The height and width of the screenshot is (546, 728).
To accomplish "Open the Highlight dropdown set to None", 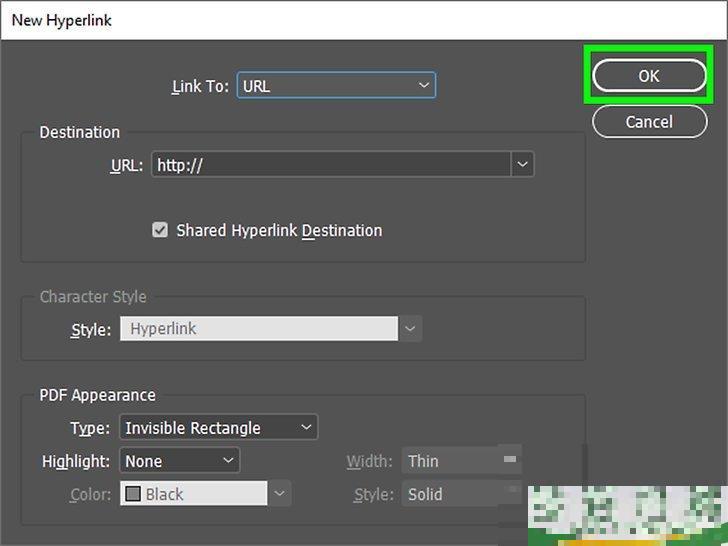I will (x=179, y=461).
